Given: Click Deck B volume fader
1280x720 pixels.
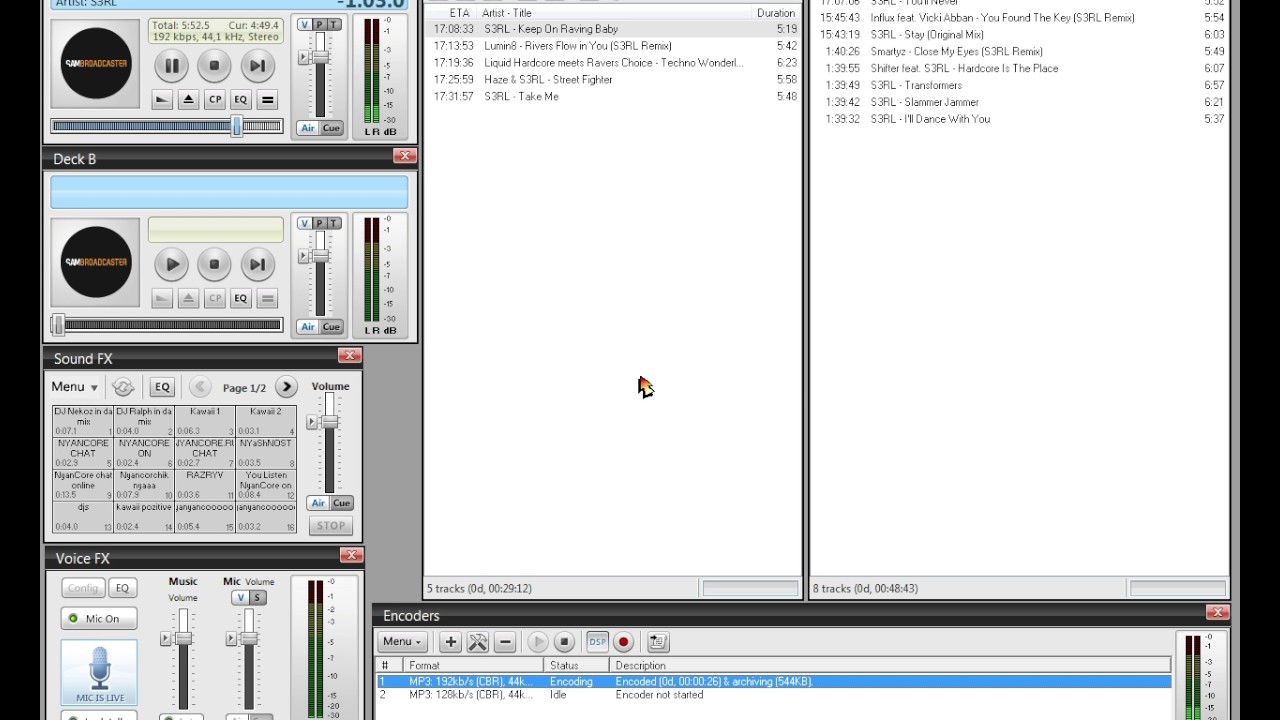Looking at the screenshot, I should pos(320,257).
